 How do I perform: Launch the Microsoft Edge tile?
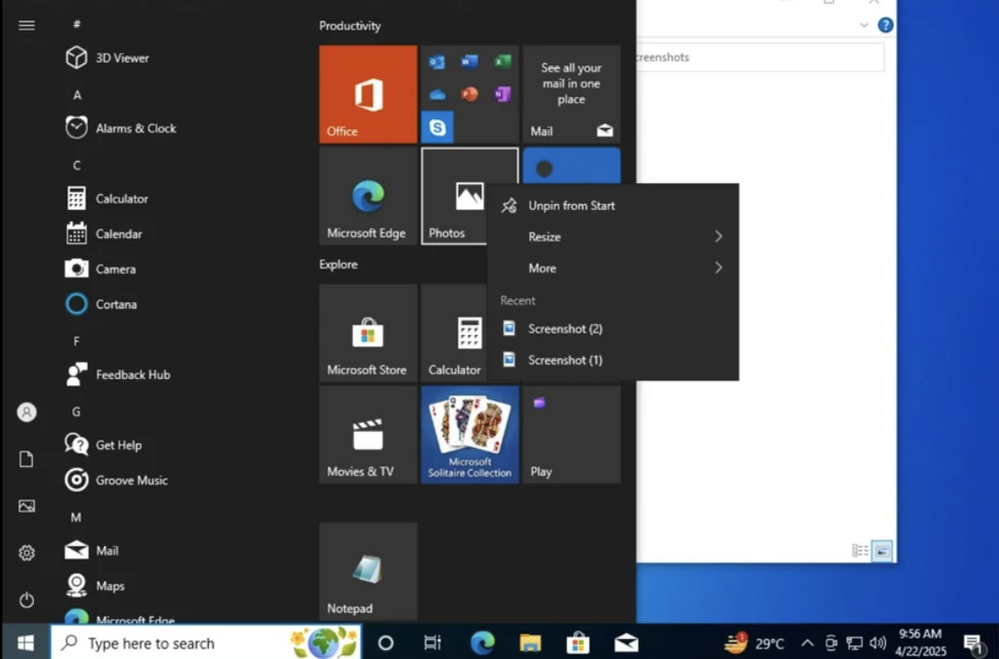point(367,196)
